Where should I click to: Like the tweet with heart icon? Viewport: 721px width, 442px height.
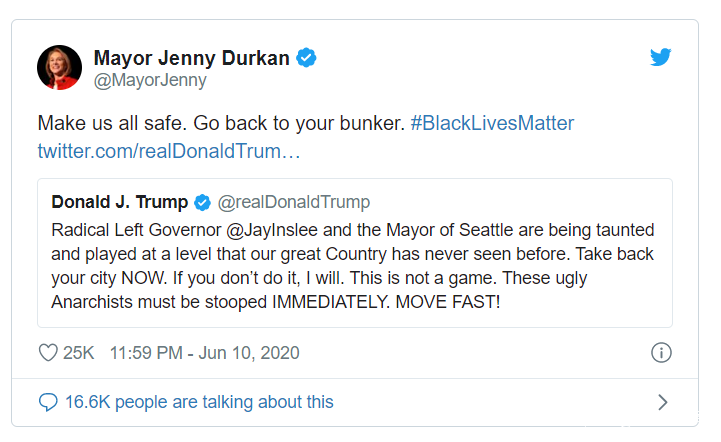(x=48, y=353)
